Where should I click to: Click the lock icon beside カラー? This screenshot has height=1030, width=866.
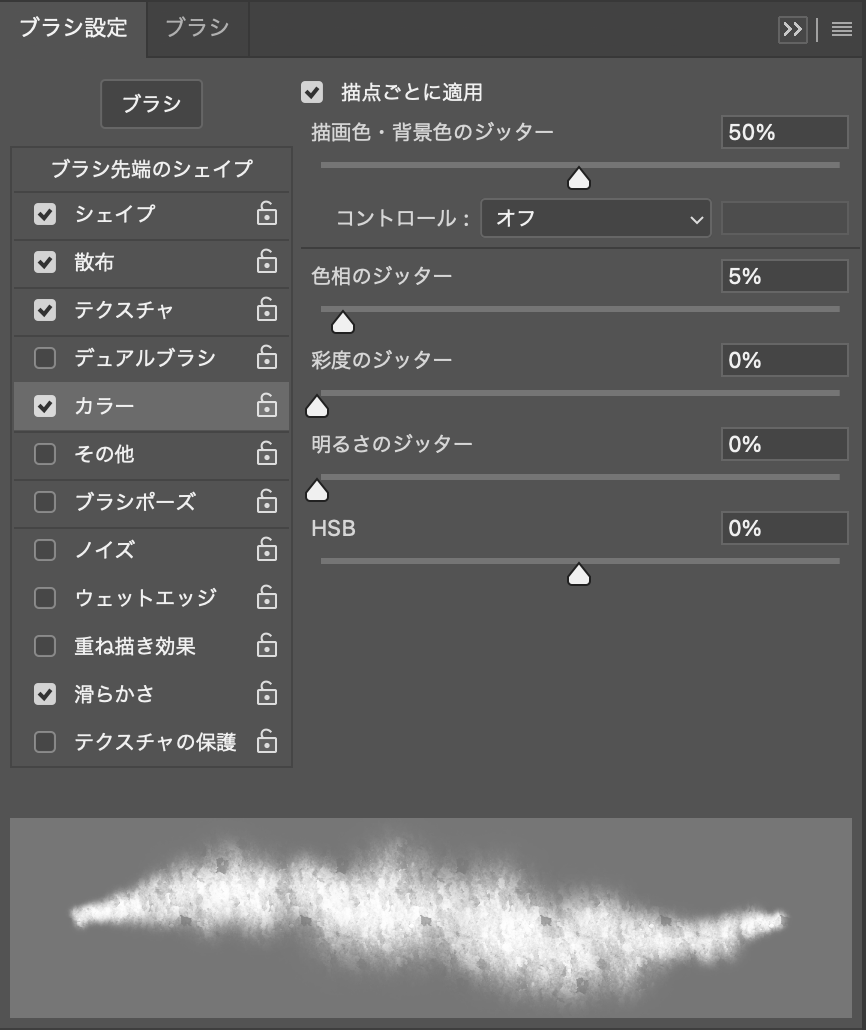click(x=266, y=406)
